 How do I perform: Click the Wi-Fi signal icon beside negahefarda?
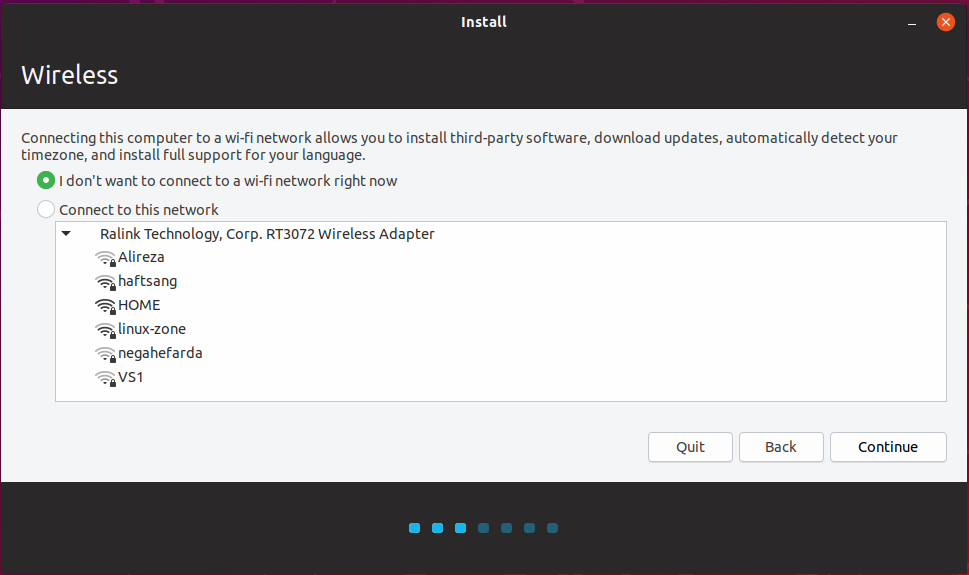coord(105,354)
